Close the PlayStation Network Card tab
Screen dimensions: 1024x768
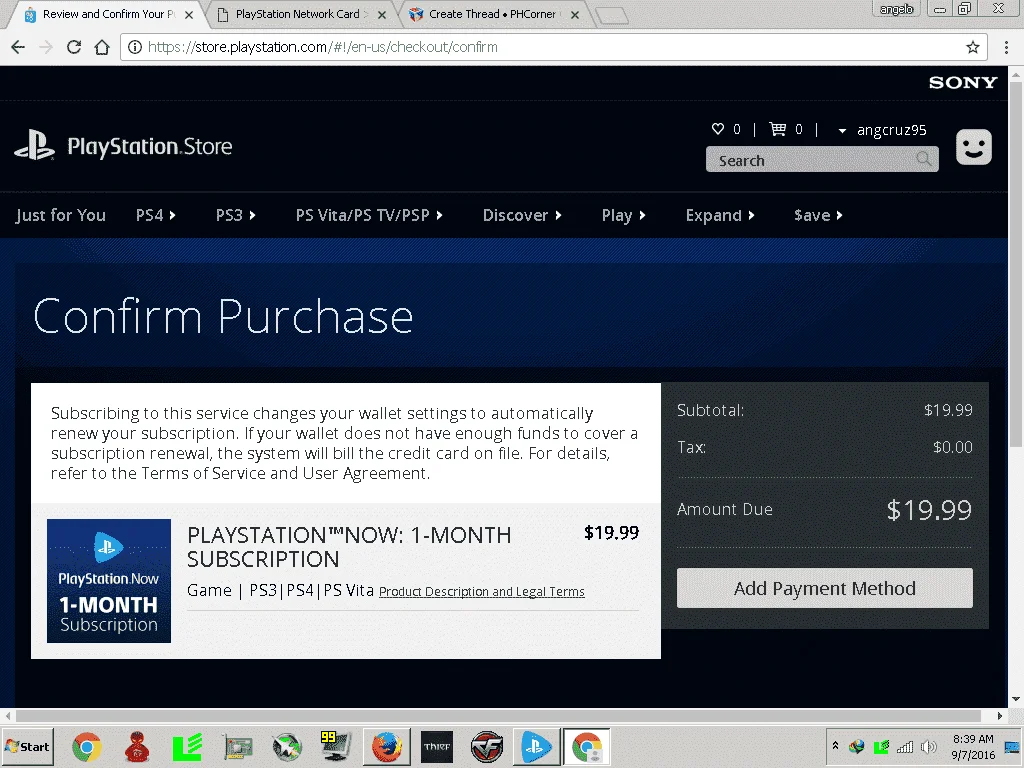(382, 14)
